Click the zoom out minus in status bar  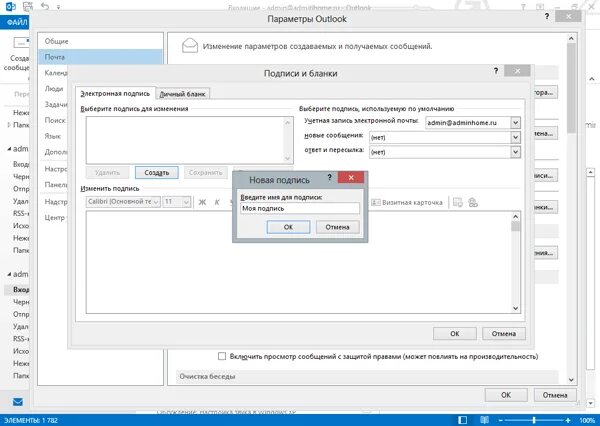point(501,420)
